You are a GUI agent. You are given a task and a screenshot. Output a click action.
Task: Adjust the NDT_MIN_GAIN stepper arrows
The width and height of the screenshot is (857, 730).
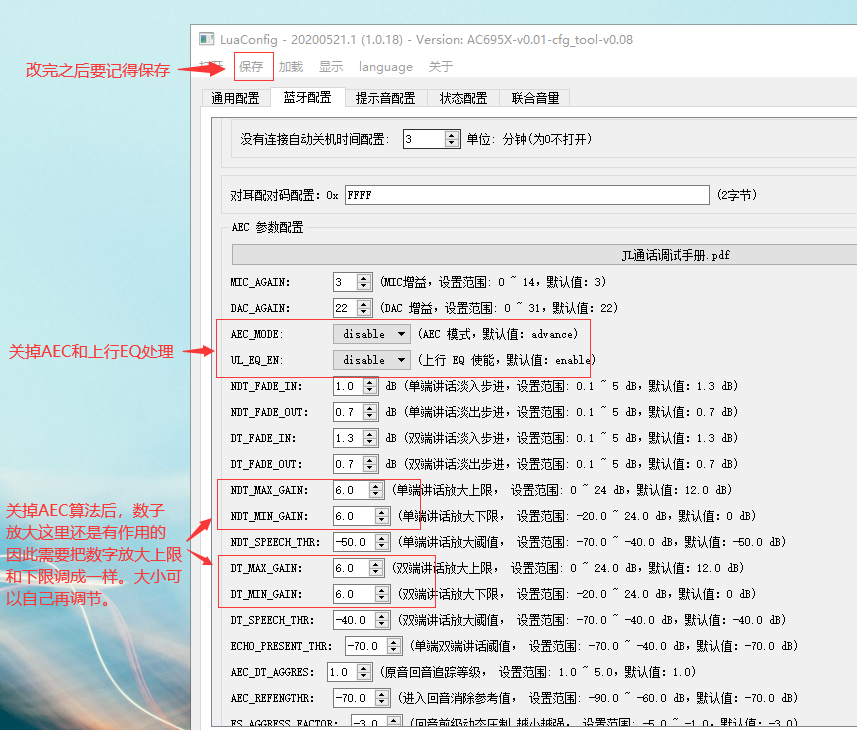(382, 516)
